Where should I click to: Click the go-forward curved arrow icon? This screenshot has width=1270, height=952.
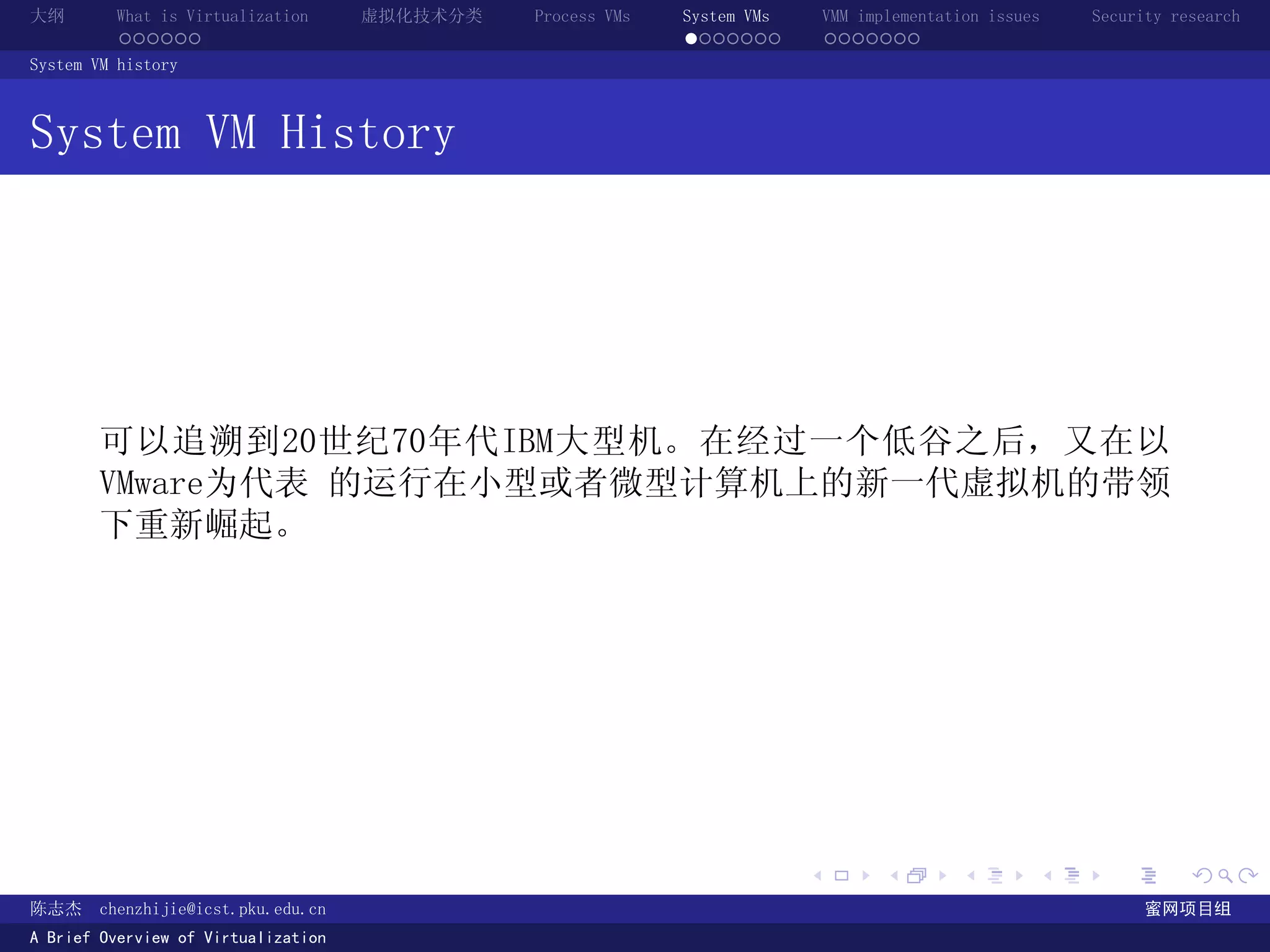coord(1248,875)
